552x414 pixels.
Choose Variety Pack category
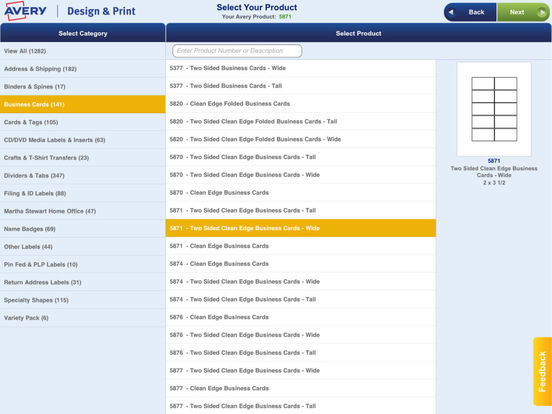pos(82,318)
